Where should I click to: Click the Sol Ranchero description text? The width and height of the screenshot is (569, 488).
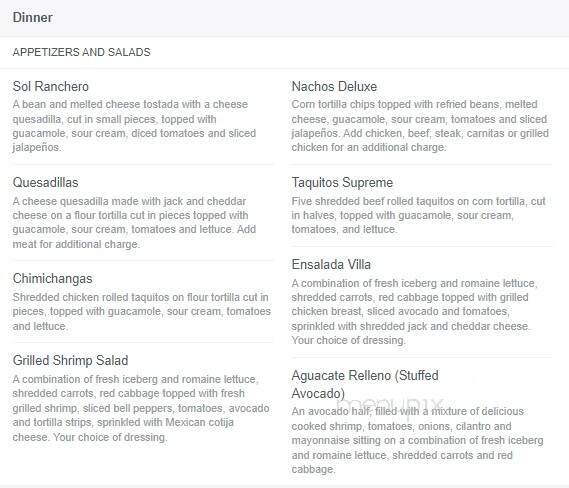(134, 126)
